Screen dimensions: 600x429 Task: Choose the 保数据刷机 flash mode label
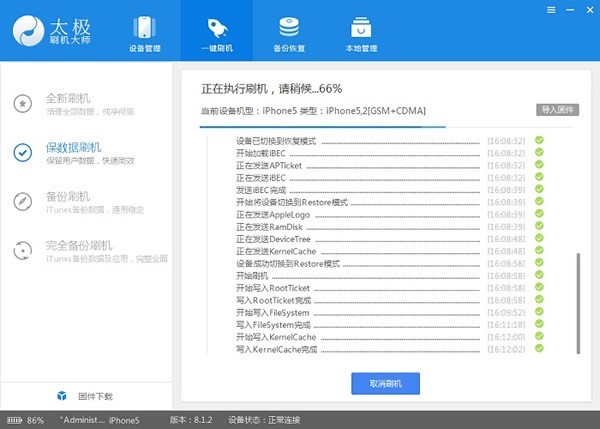[73, 147]
